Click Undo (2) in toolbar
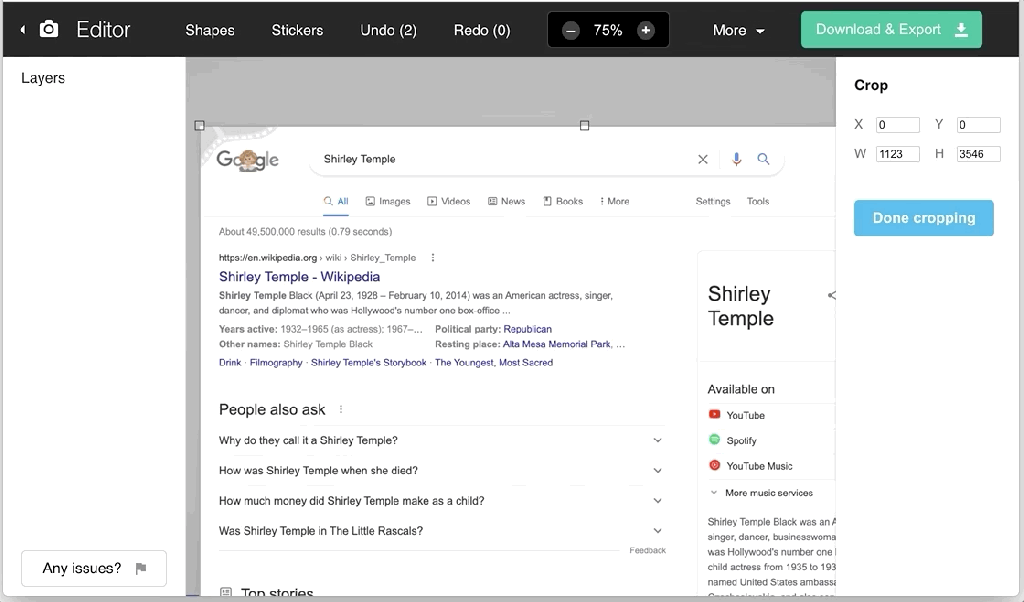 tap(388, 30)
